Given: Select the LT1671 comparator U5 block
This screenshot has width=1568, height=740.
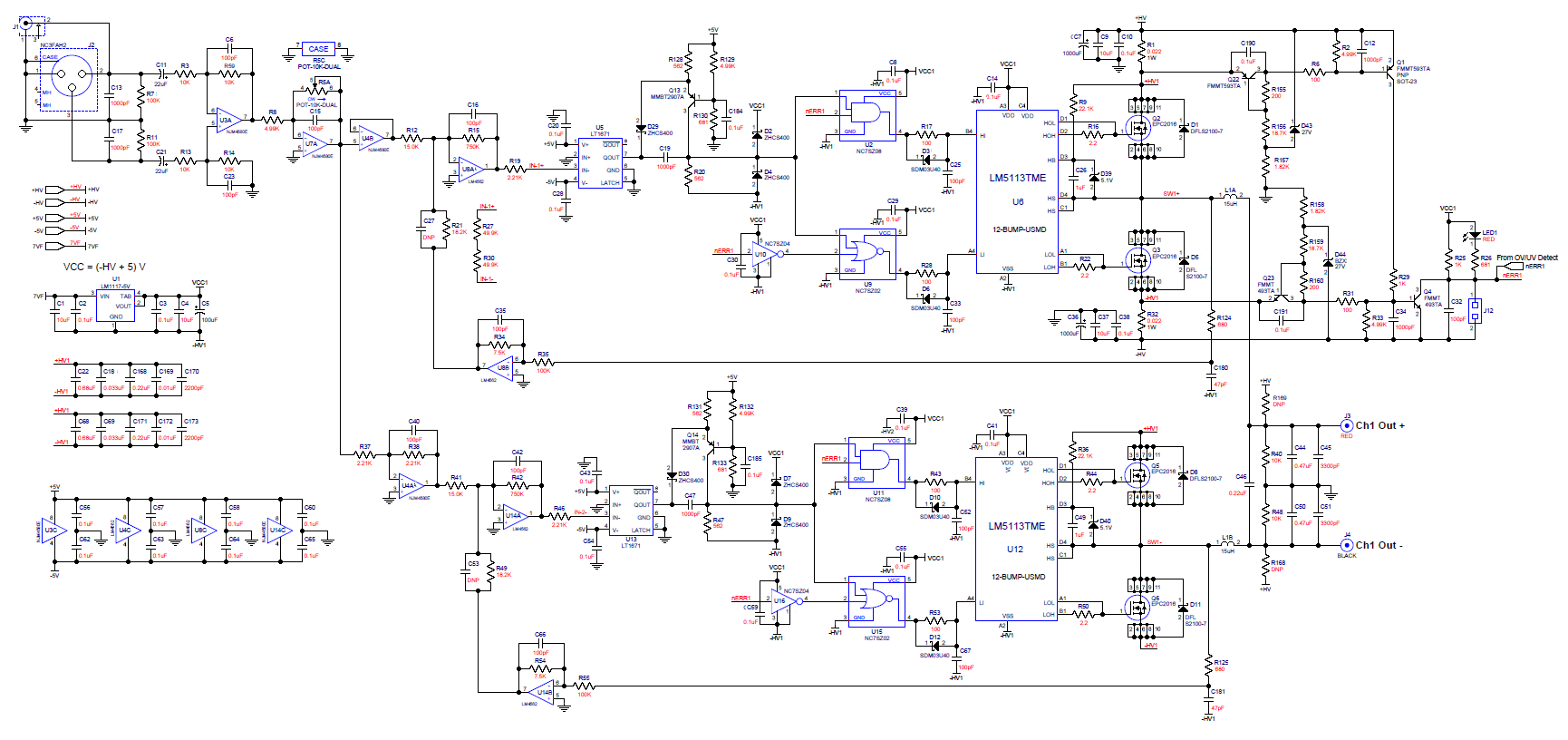Looking at the screenshot, I should [x=600, y=163].
